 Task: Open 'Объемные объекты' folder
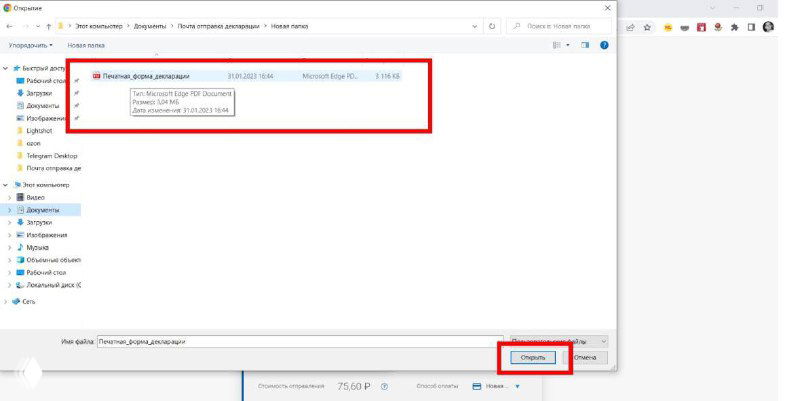(x=53, y=260)
